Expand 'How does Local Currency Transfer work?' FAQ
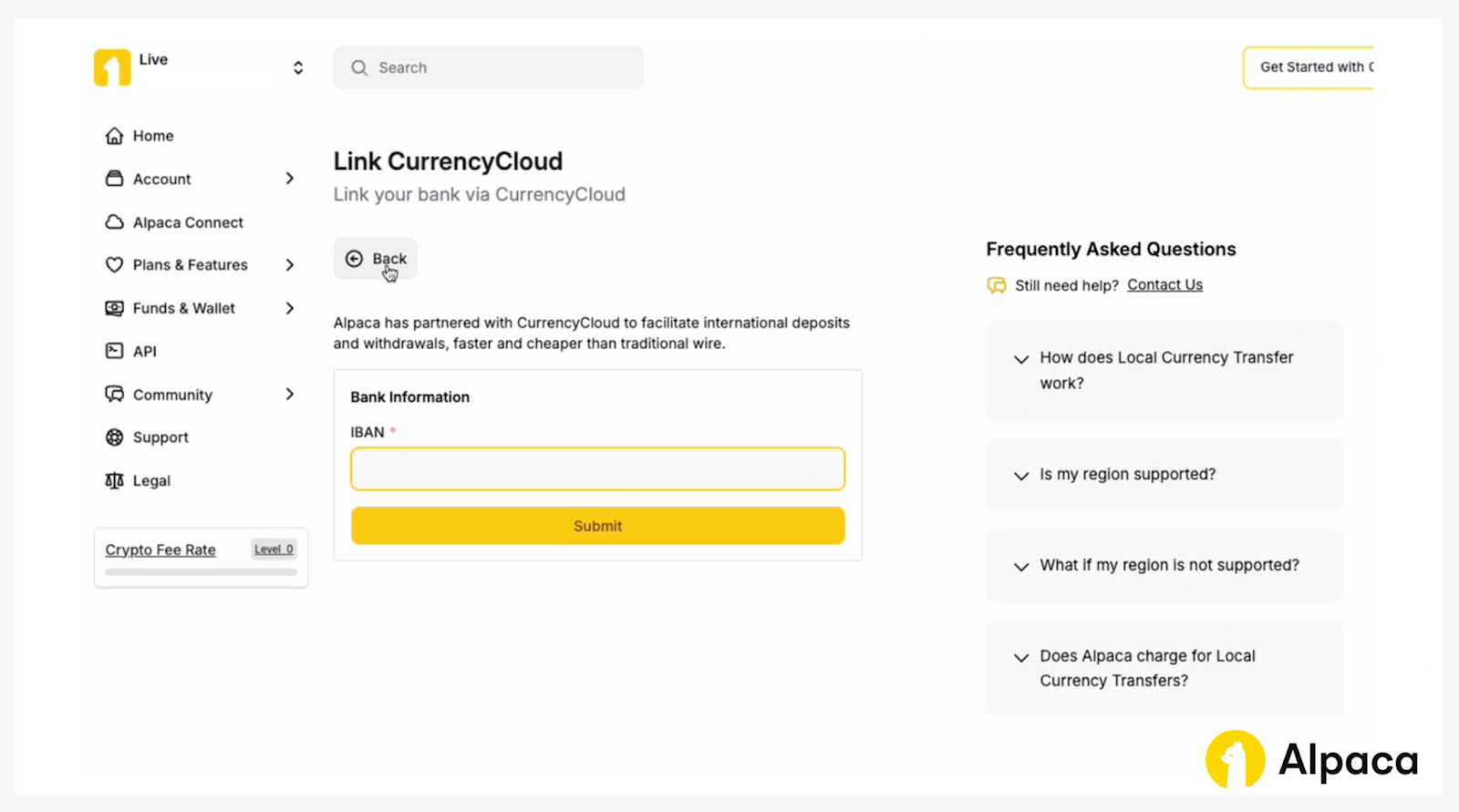 coord(1021,359)
